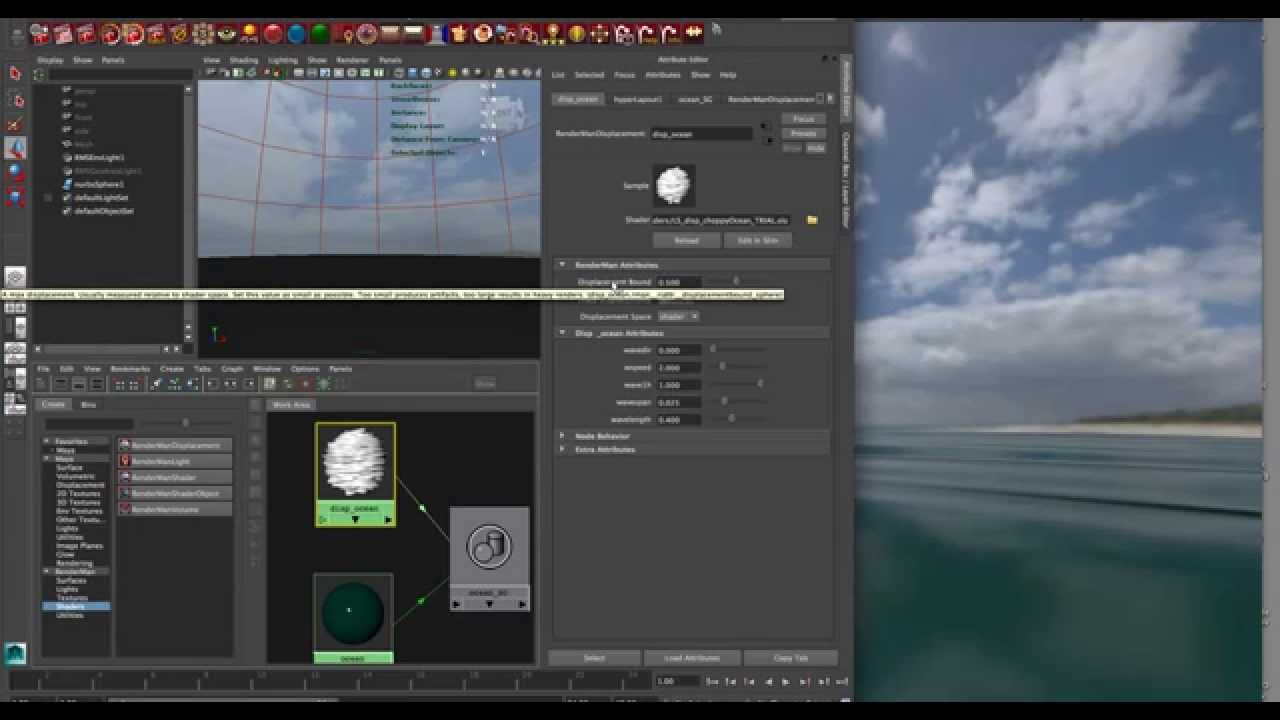The width and height of the screenshot is (1280, 720).
Task: Click the Displacement Bound value field
Action: [x=678, y=283]
